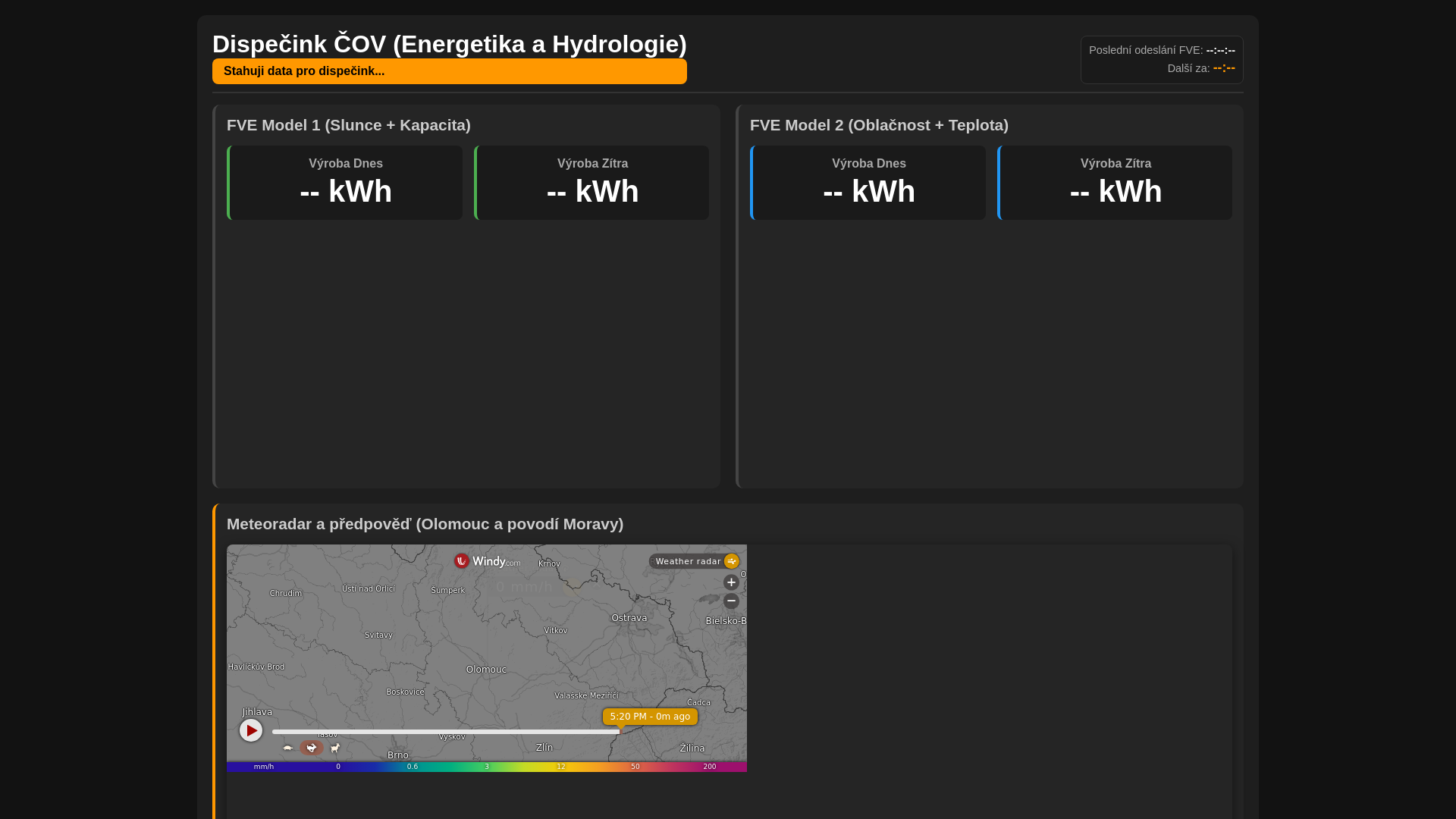Select the slow turtle animation speed
The height and width of the screenshot is (819, 1456).
click(288, 748)
